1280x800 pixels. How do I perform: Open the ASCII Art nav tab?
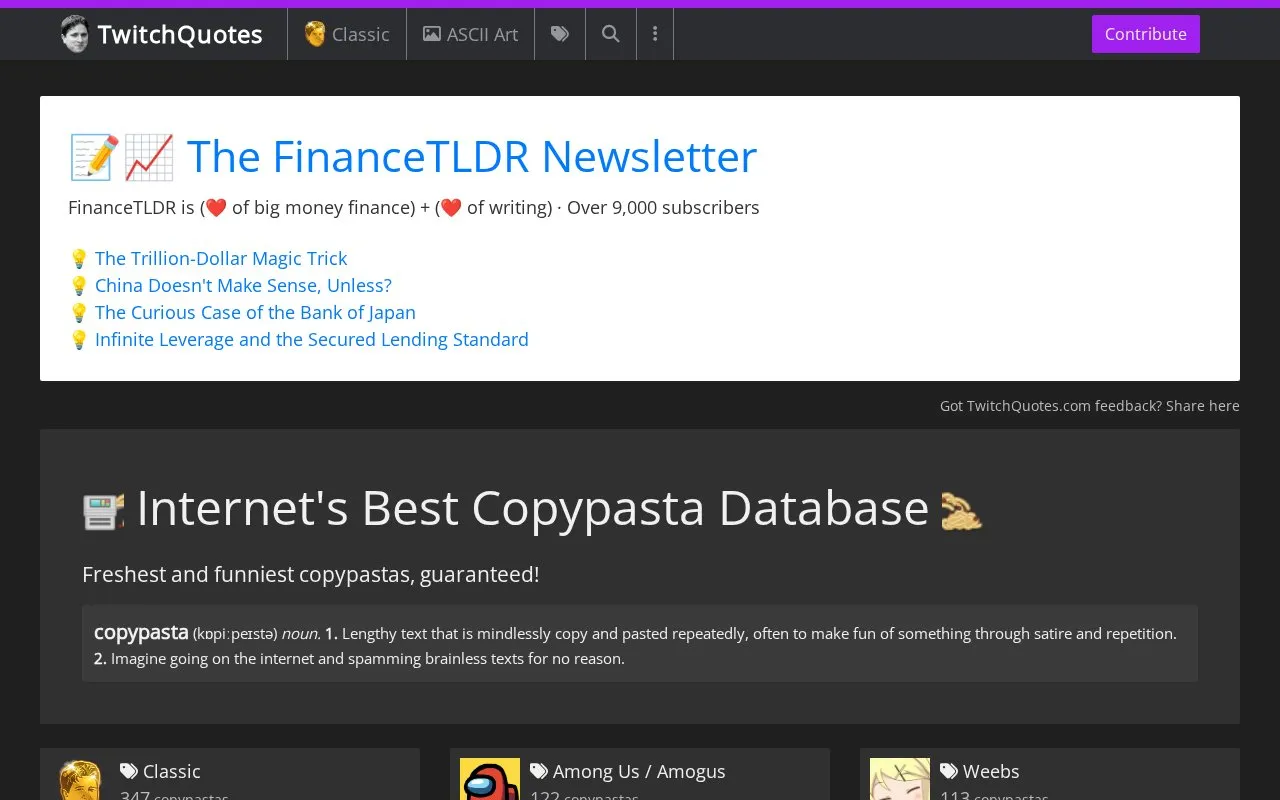pyautogui.click(x=471, y=34)
